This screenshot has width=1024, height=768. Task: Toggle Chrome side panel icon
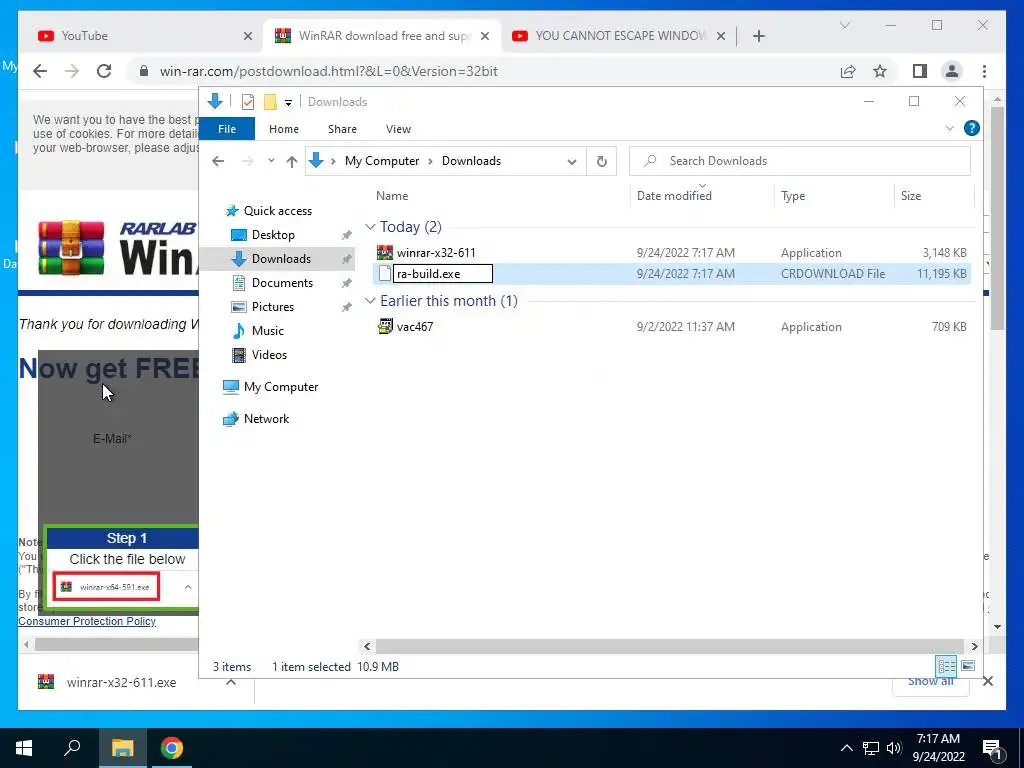coord(920,71)
